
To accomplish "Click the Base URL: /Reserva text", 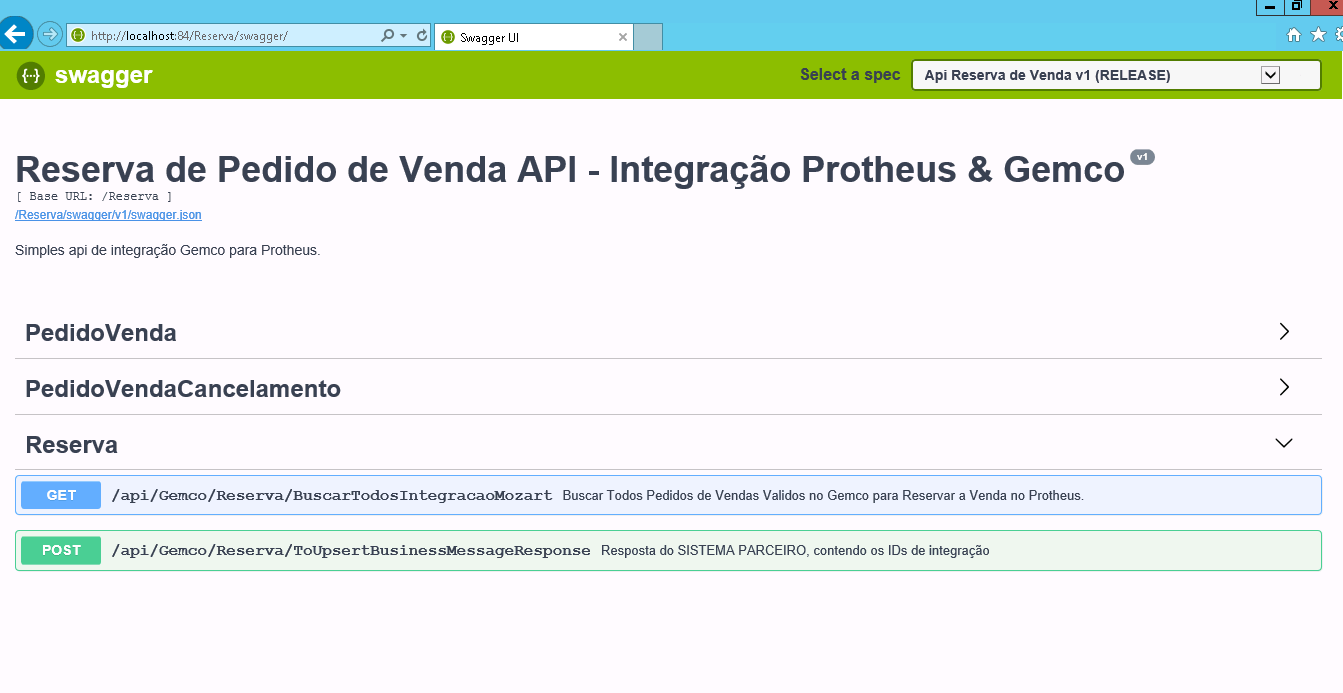I will (x=94, y=197).
